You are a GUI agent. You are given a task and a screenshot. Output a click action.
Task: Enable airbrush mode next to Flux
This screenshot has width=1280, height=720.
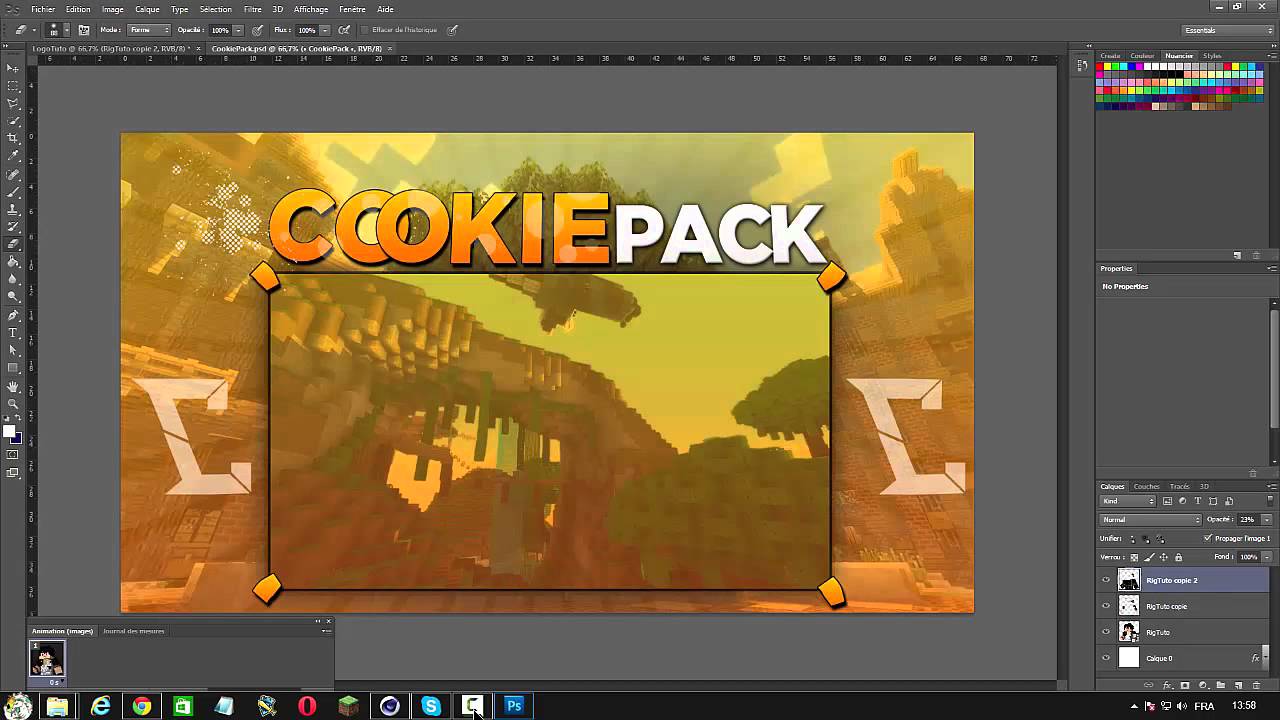pyautogui.click(x=344, y=30)
